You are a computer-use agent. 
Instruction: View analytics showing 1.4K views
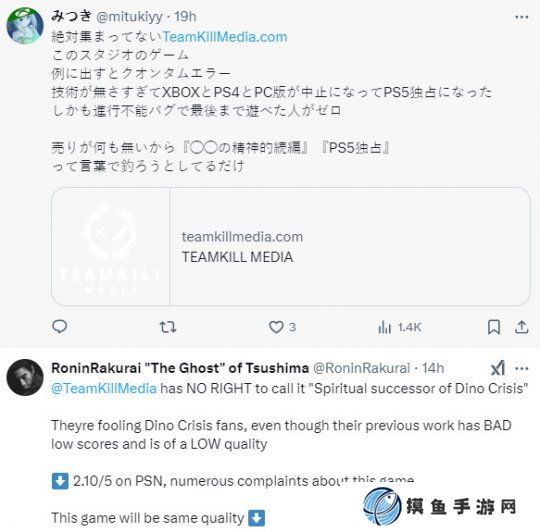click(399, 327)
